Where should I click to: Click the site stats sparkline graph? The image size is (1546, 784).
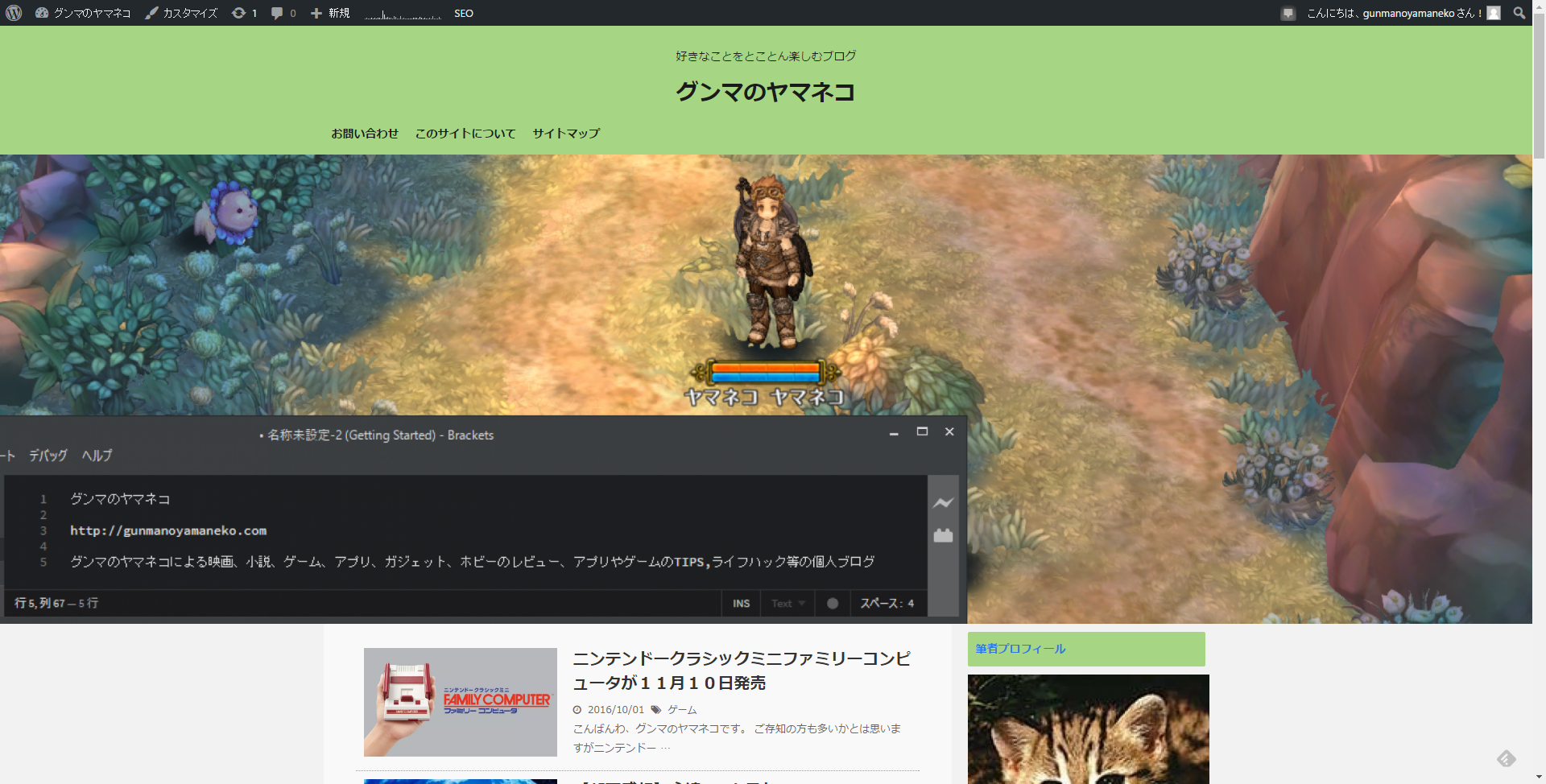403,14
